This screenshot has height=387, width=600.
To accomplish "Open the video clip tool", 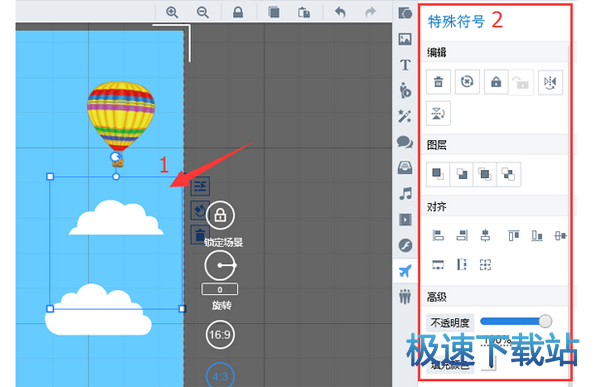I will point(405,220).
